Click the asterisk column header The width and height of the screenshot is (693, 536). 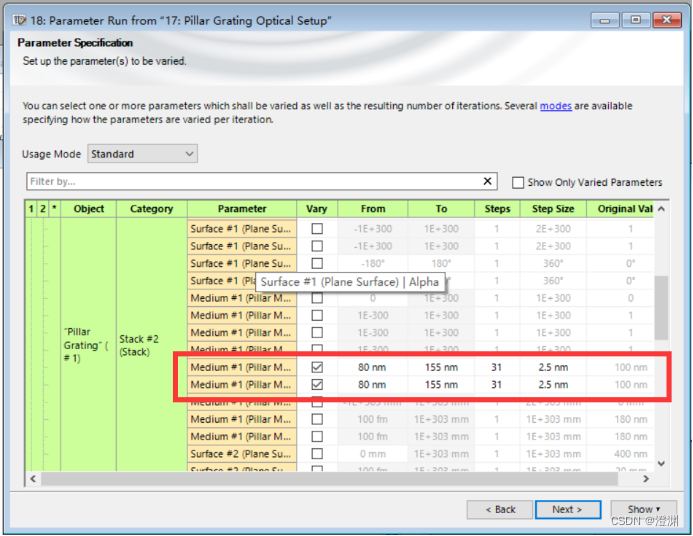(54, 209)
